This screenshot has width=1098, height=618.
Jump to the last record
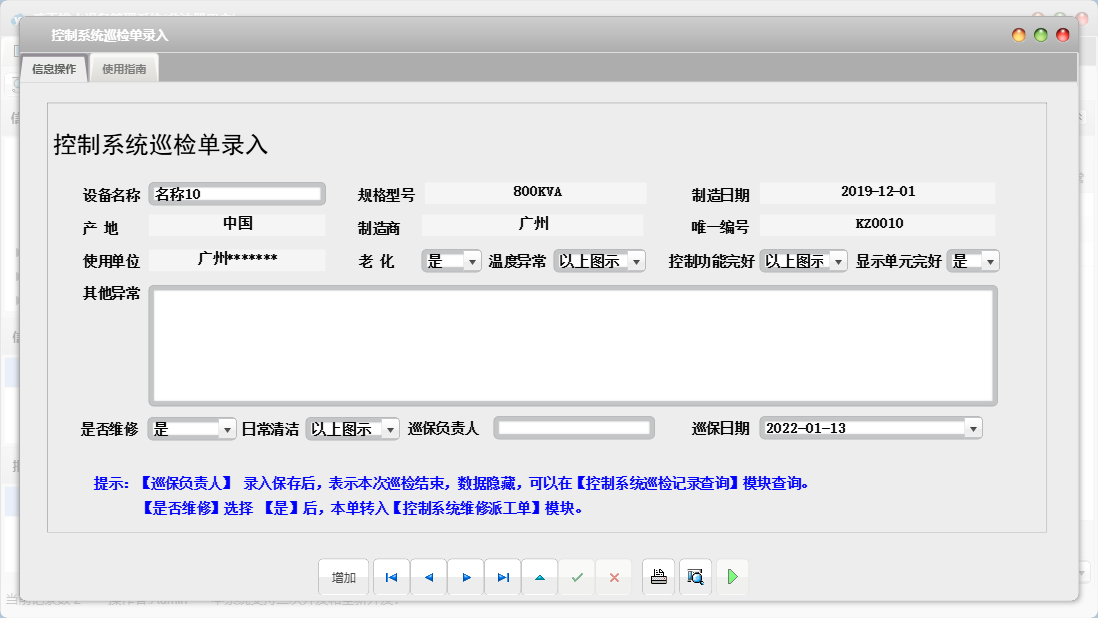pos(502,577)
